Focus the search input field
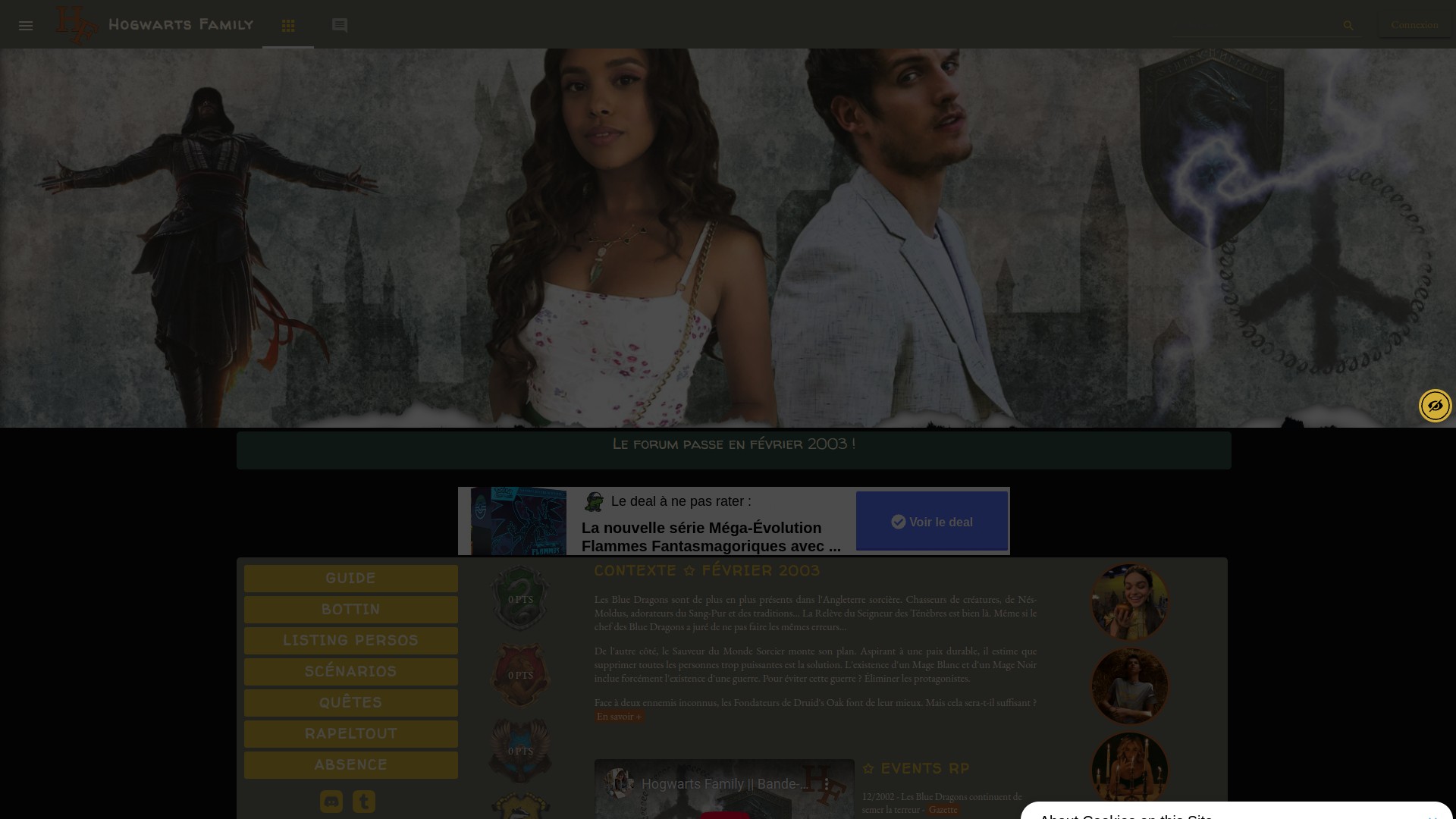The image size is (1456, 819). (x=1255, y=26)
